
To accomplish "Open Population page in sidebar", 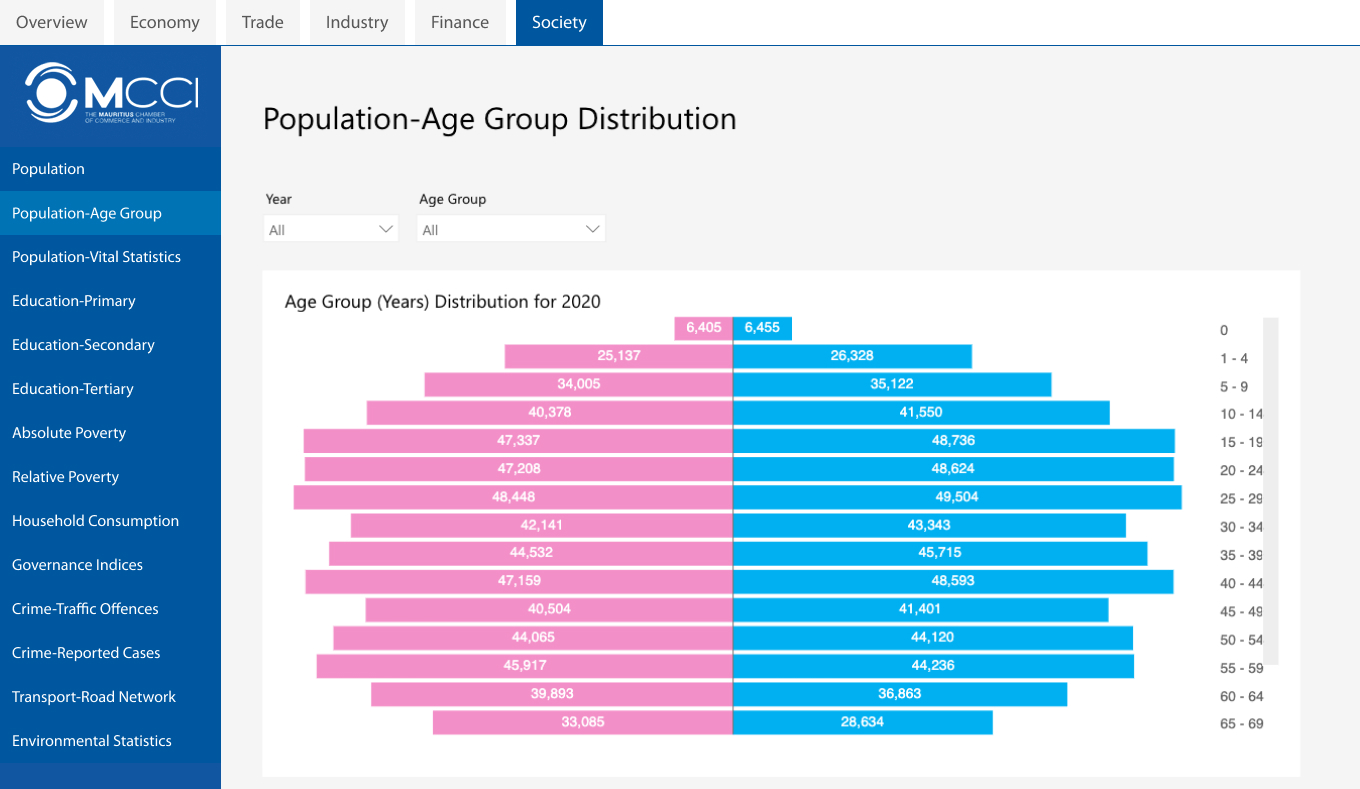I will 48,169.
